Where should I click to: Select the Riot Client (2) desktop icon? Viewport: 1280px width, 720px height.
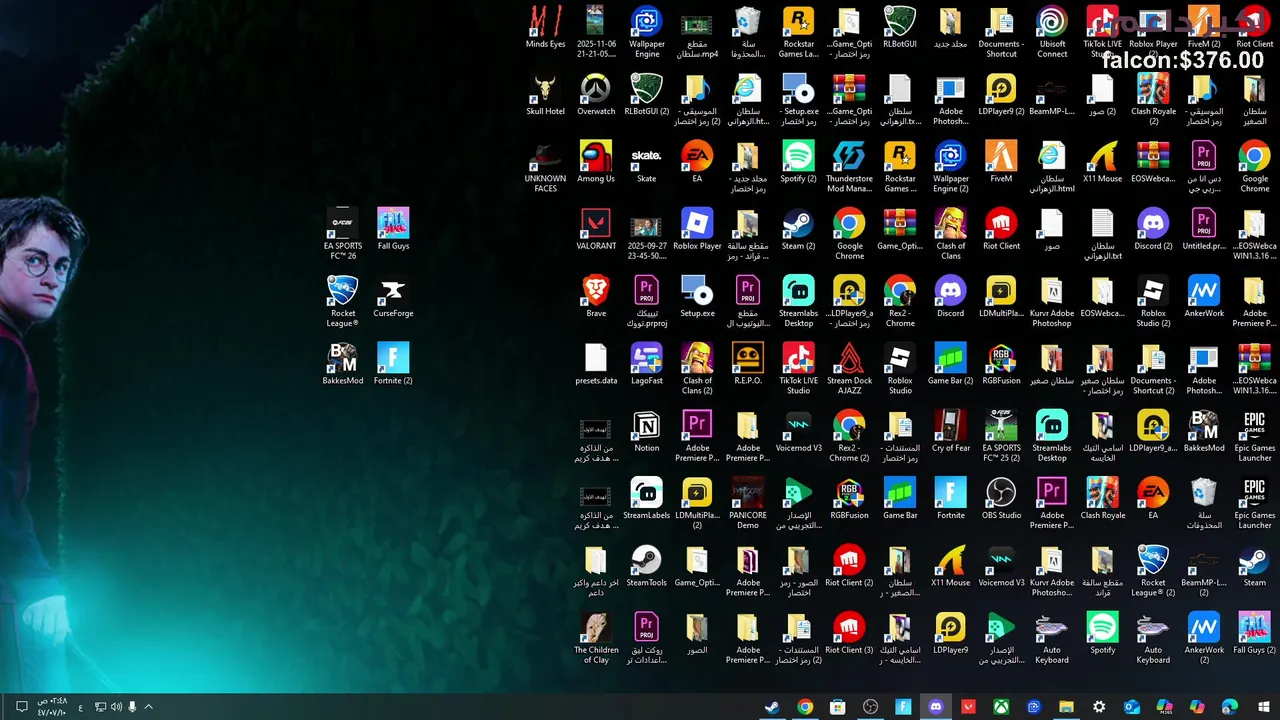(849, 565)
